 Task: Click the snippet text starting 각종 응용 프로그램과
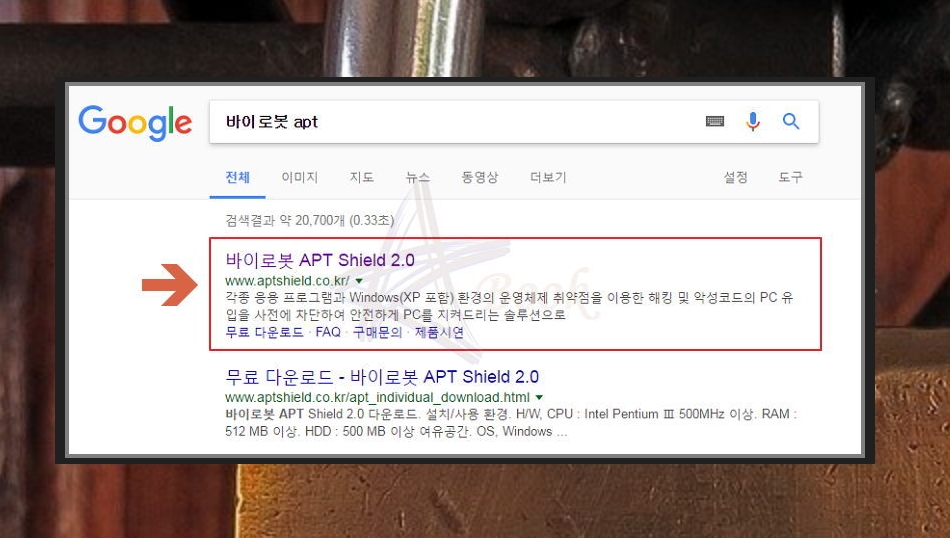pos(509,306)
